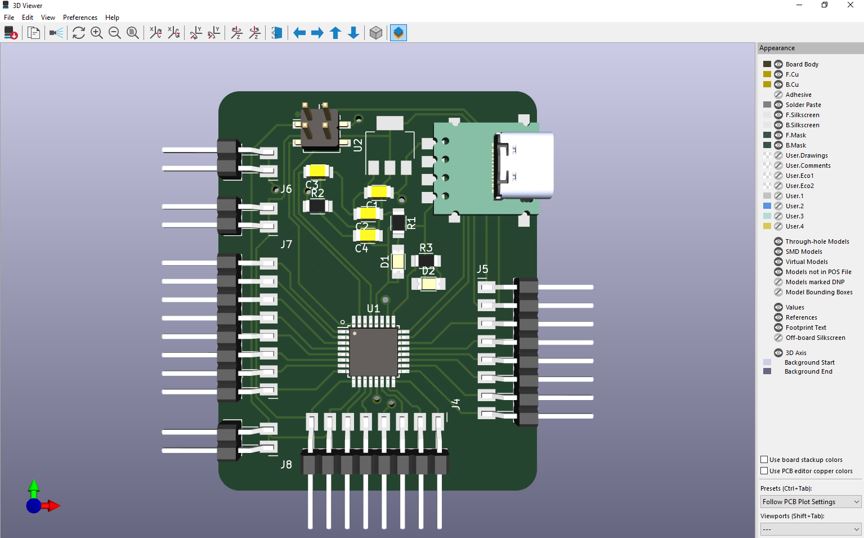
Task: Enable Use PCB editor copper colors
Action: coord(764,471)
